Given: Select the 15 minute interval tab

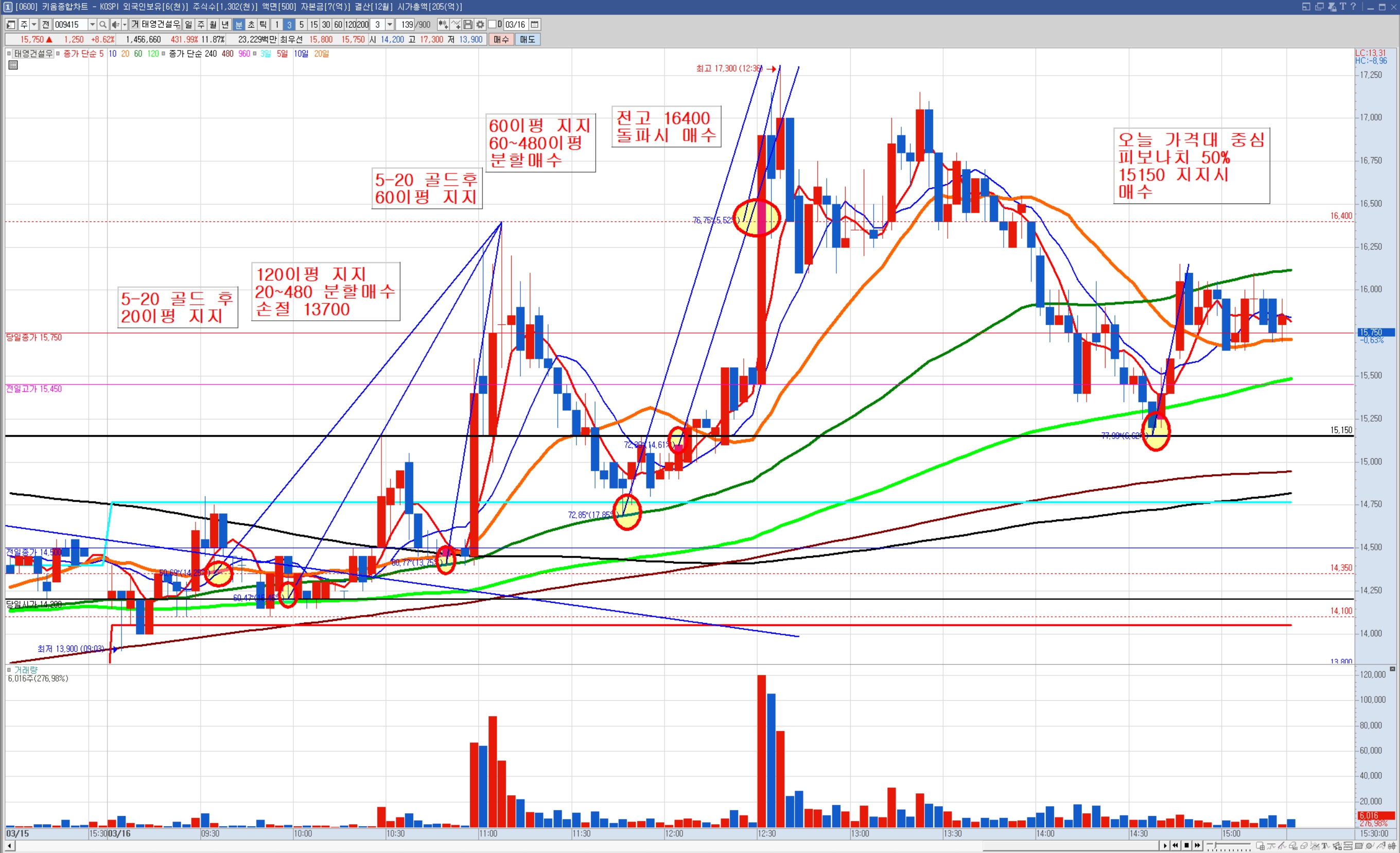Looking at the screenshot, I should tap(313, 24).
